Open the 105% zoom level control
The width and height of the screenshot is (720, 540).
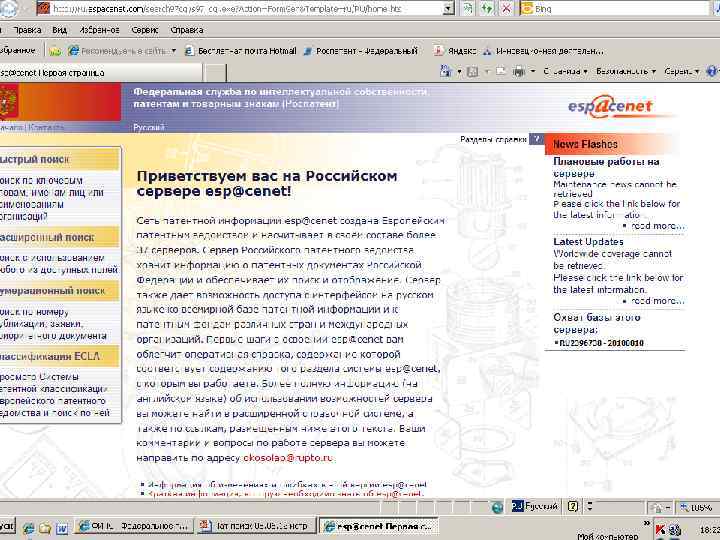[696, 507]
